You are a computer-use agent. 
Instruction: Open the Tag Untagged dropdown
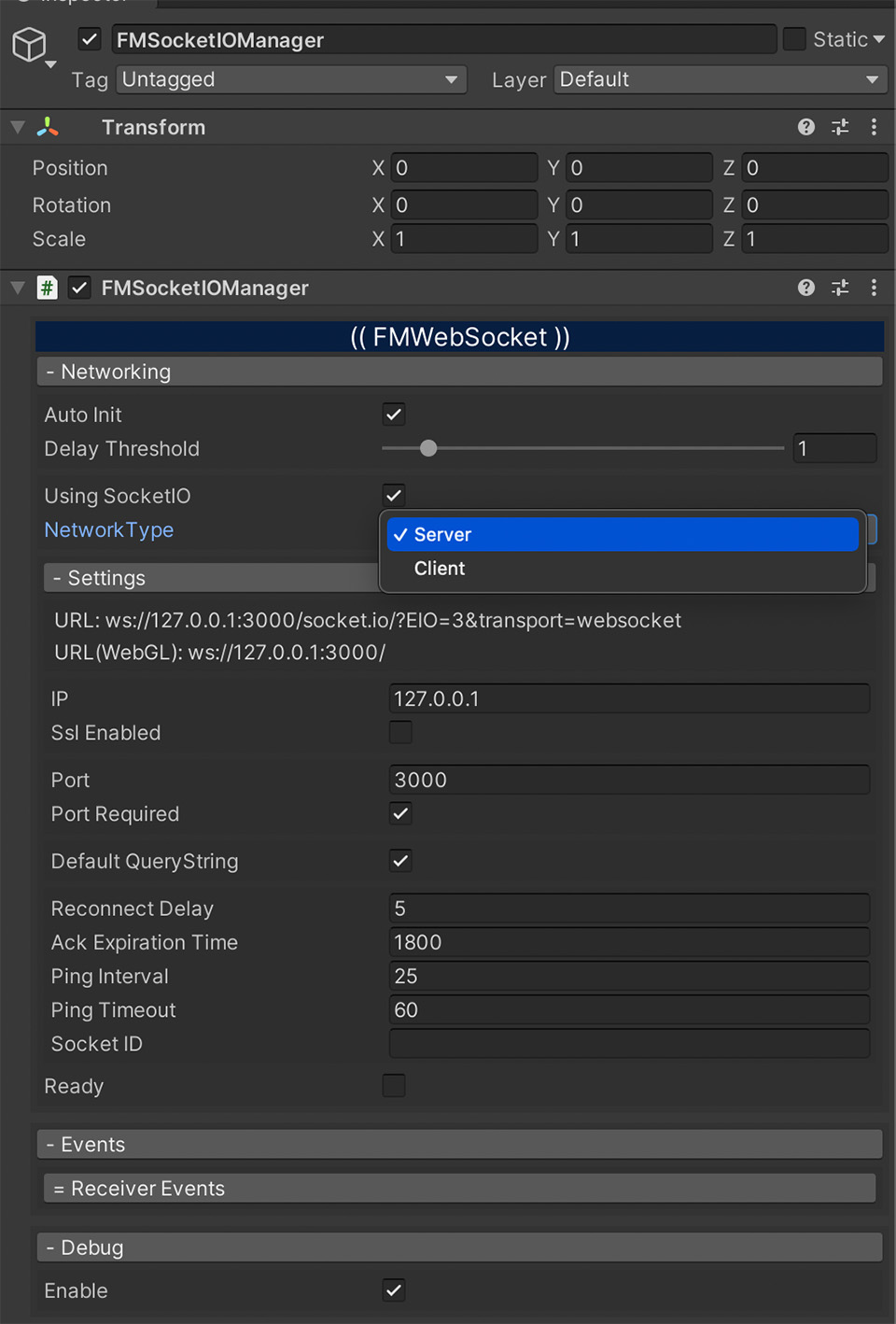pyautogui.click(x=291, y=79)
